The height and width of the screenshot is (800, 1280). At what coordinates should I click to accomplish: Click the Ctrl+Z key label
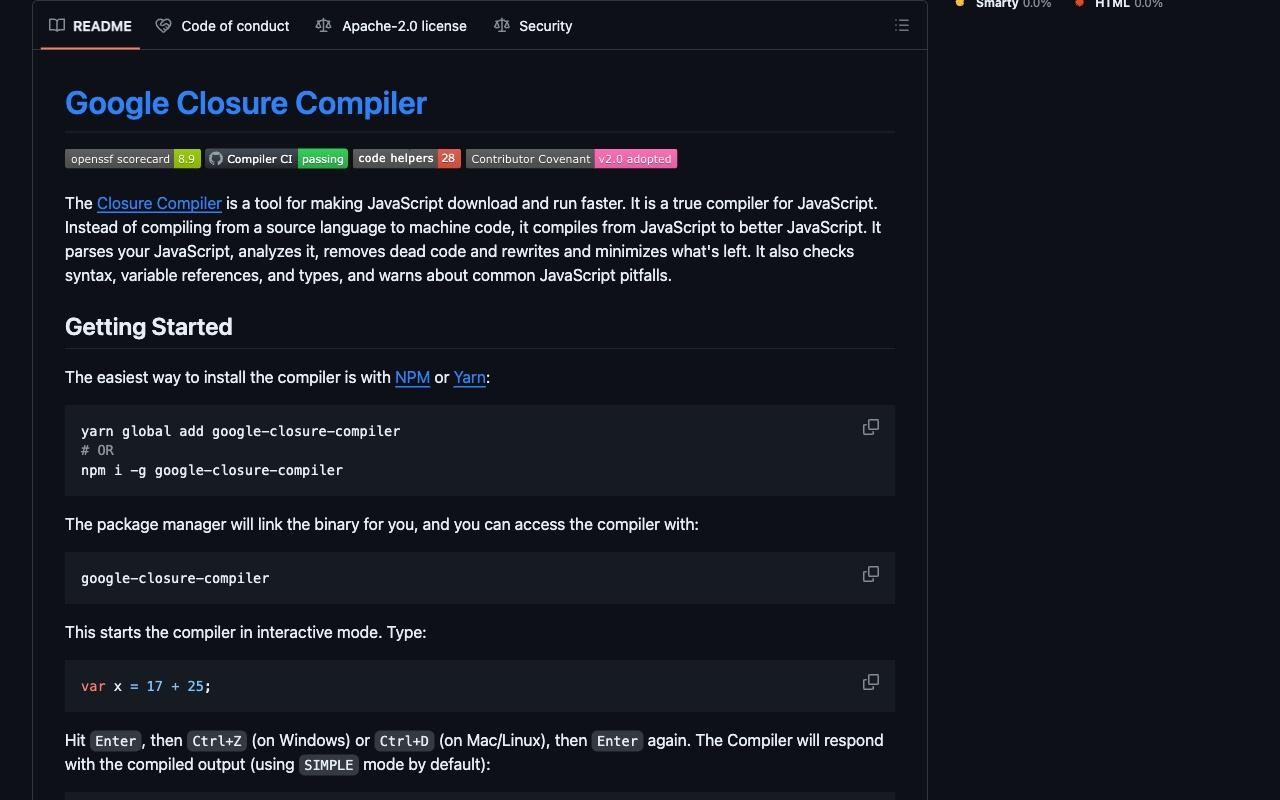217,741
